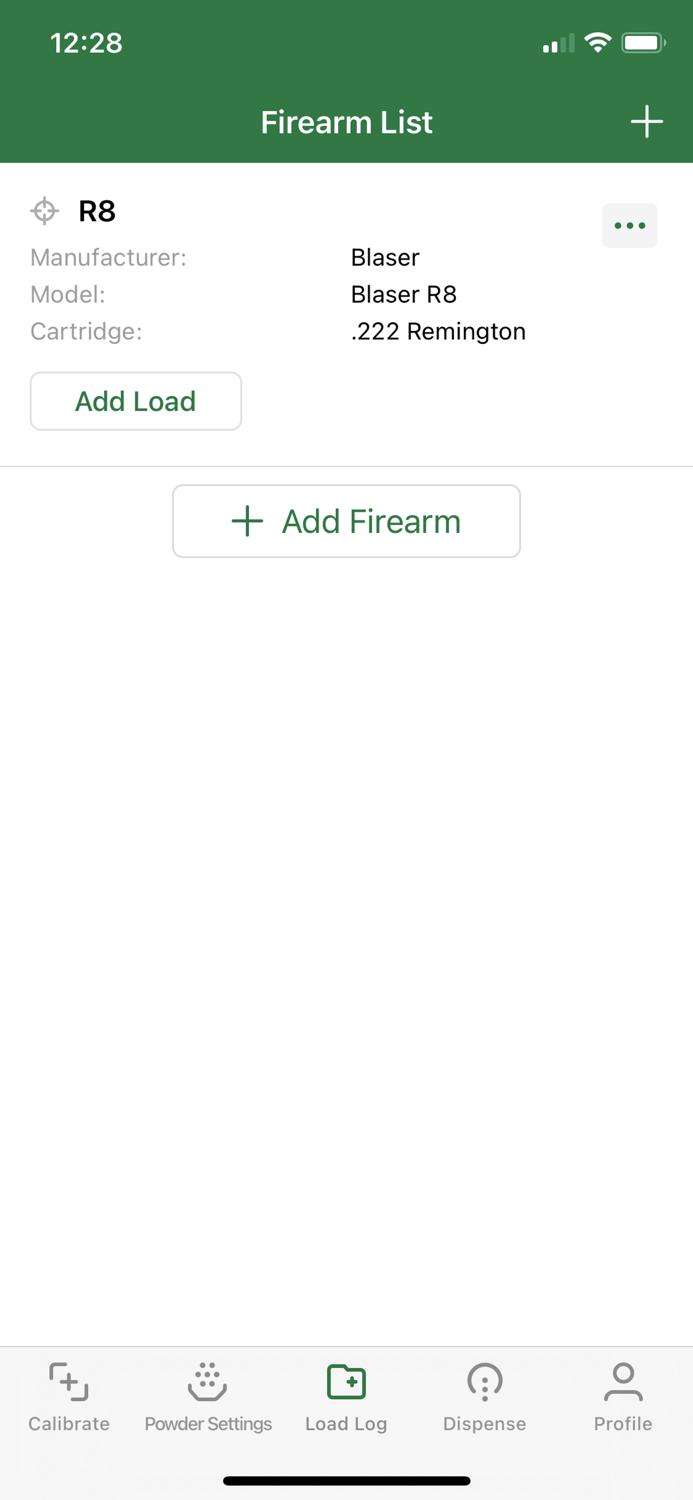Viewport: 693px width, 1500px height.
Task: Select the .222 Remington cartridge text
Action: [x=438, y=331]
